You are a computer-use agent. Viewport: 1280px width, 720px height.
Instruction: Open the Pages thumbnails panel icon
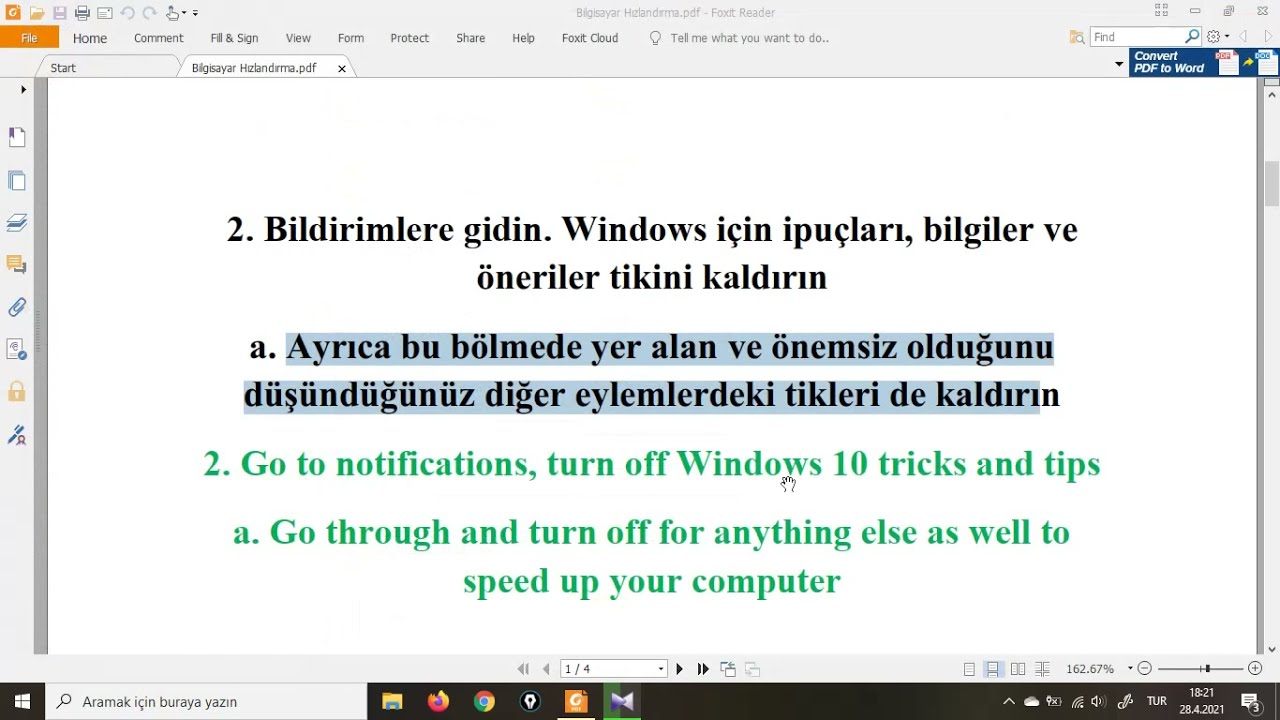(x=17, y=181)
